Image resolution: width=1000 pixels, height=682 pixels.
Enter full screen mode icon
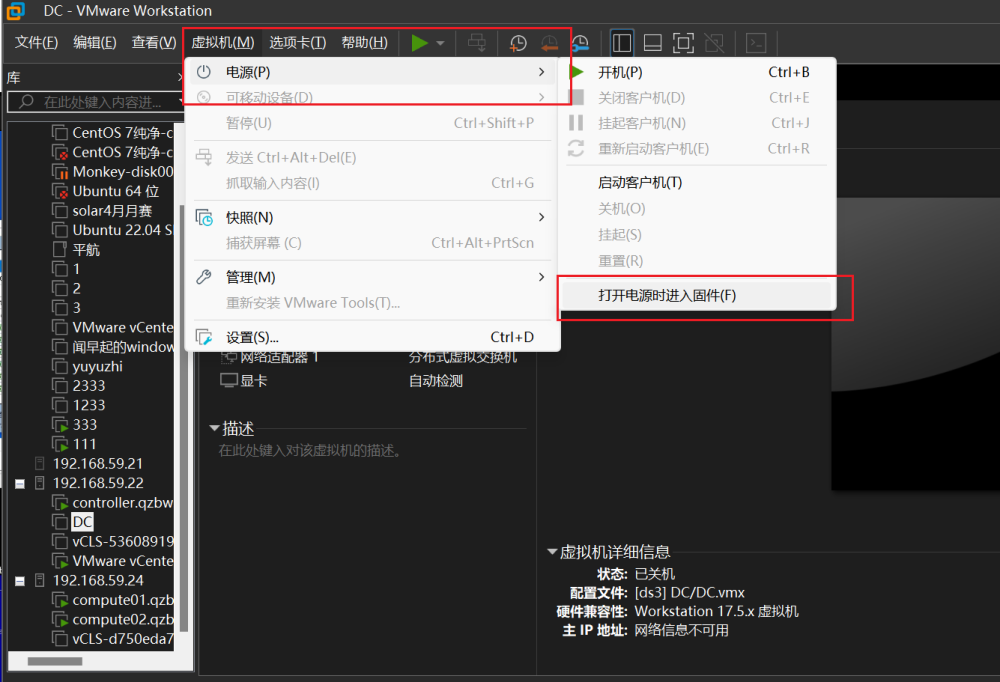pyautogui.click(x=683, y=43)
